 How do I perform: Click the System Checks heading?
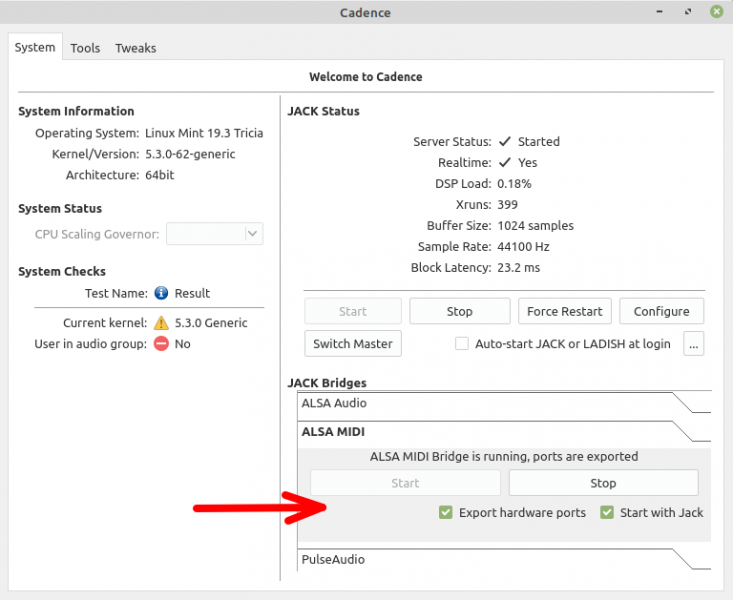62,272
